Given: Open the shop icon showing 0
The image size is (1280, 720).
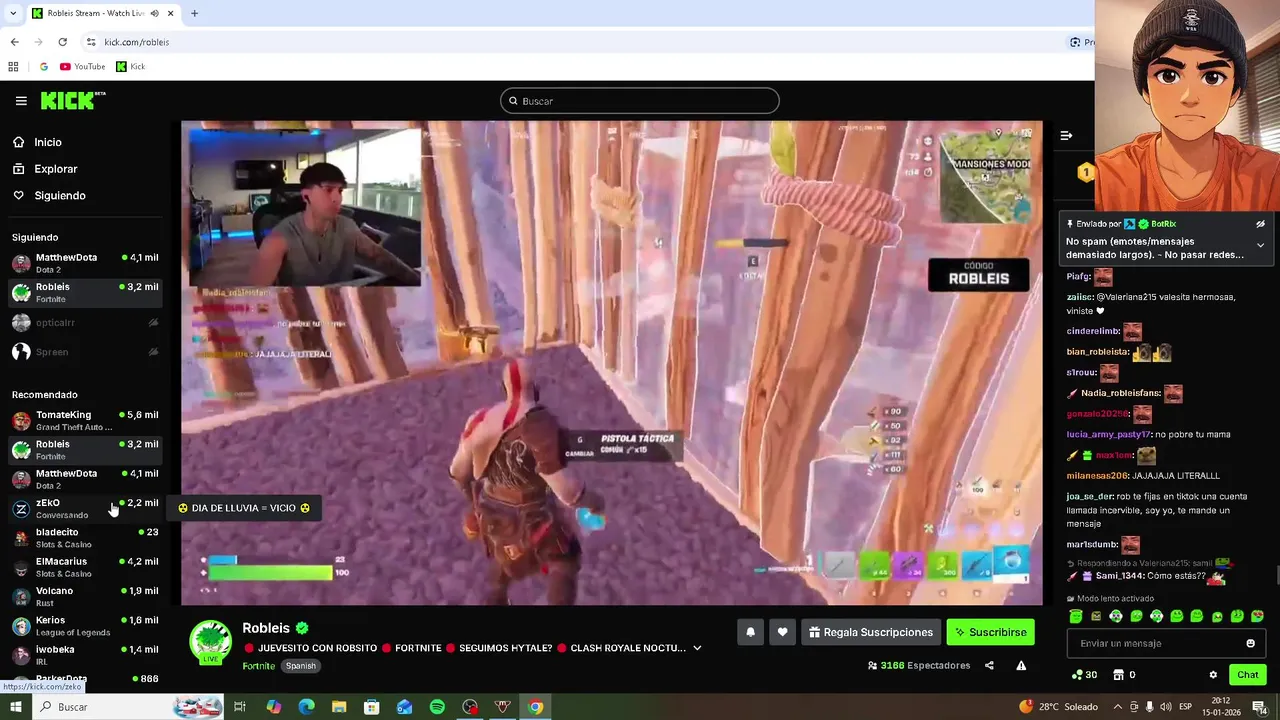Looking at the screenshot, I should pyautogui.click(x=1124, y=675).
